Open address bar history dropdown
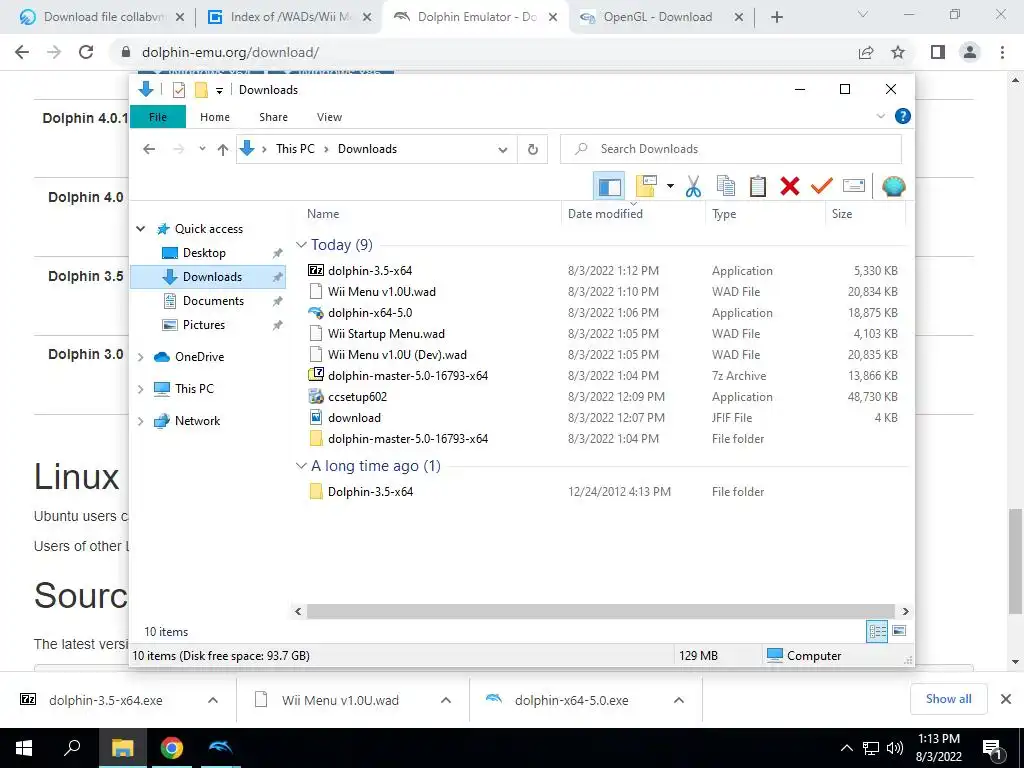This screenshot has height=768, width=1024. pos(503,150)
